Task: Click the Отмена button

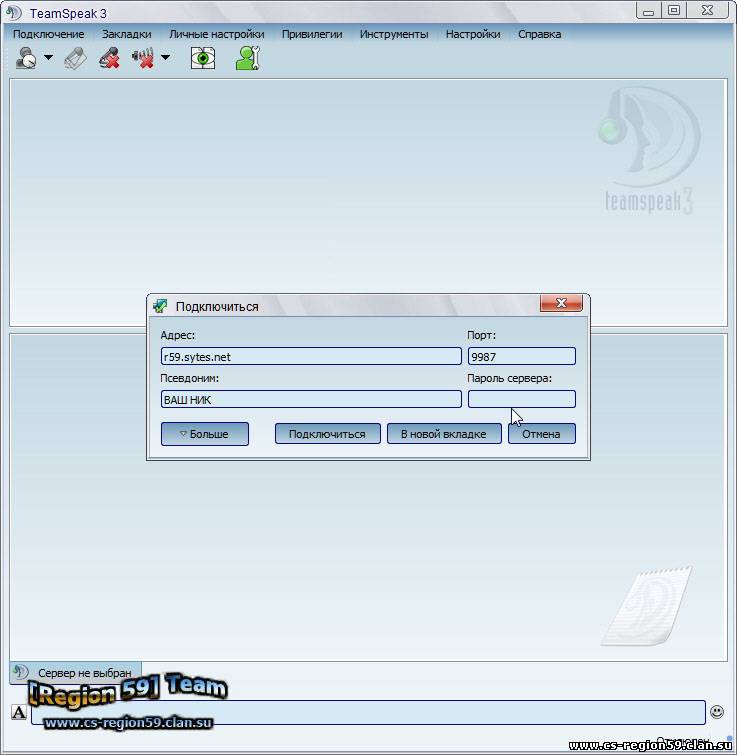Action: 542,434
